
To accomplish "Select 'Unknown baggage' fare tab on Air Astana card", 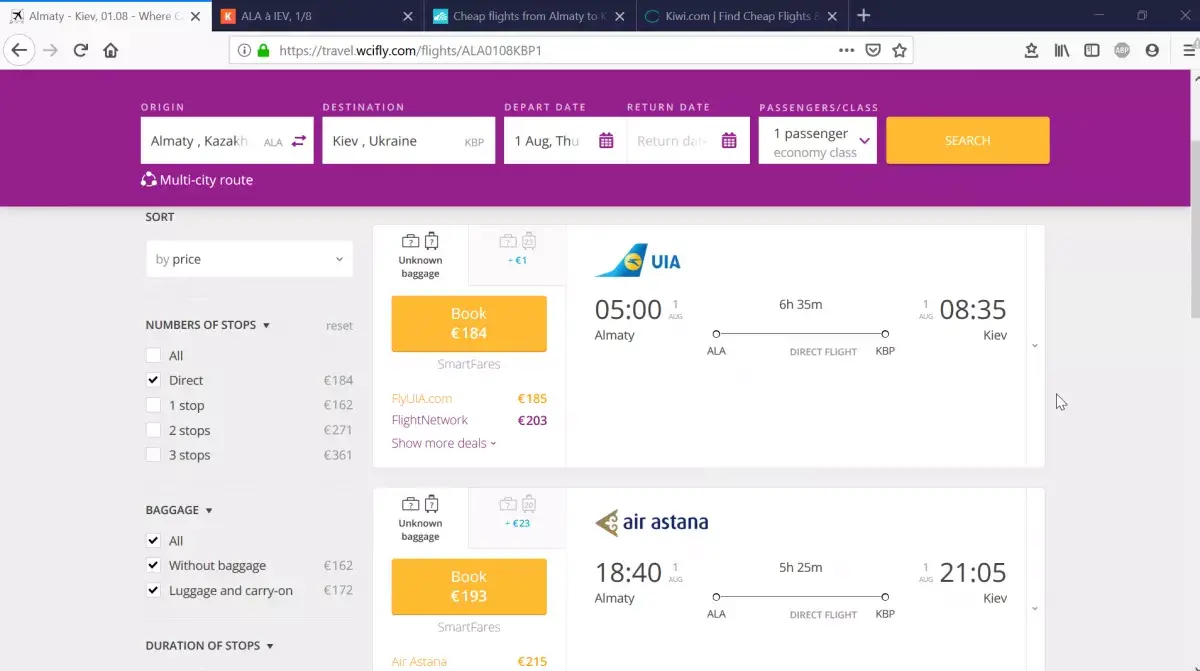I will point(420,519).
